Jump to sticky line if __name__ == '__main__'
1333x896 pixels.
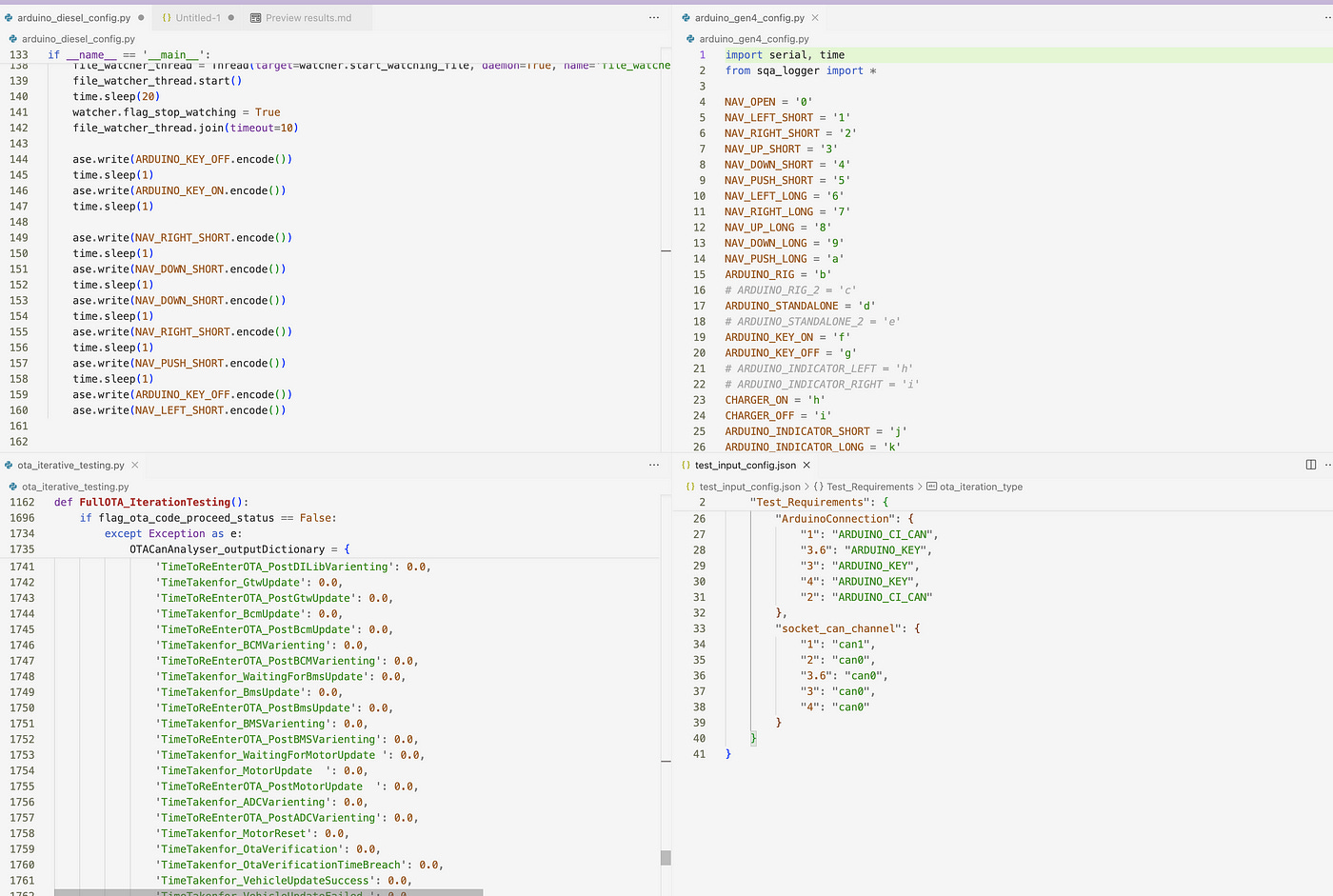point(129,55)
